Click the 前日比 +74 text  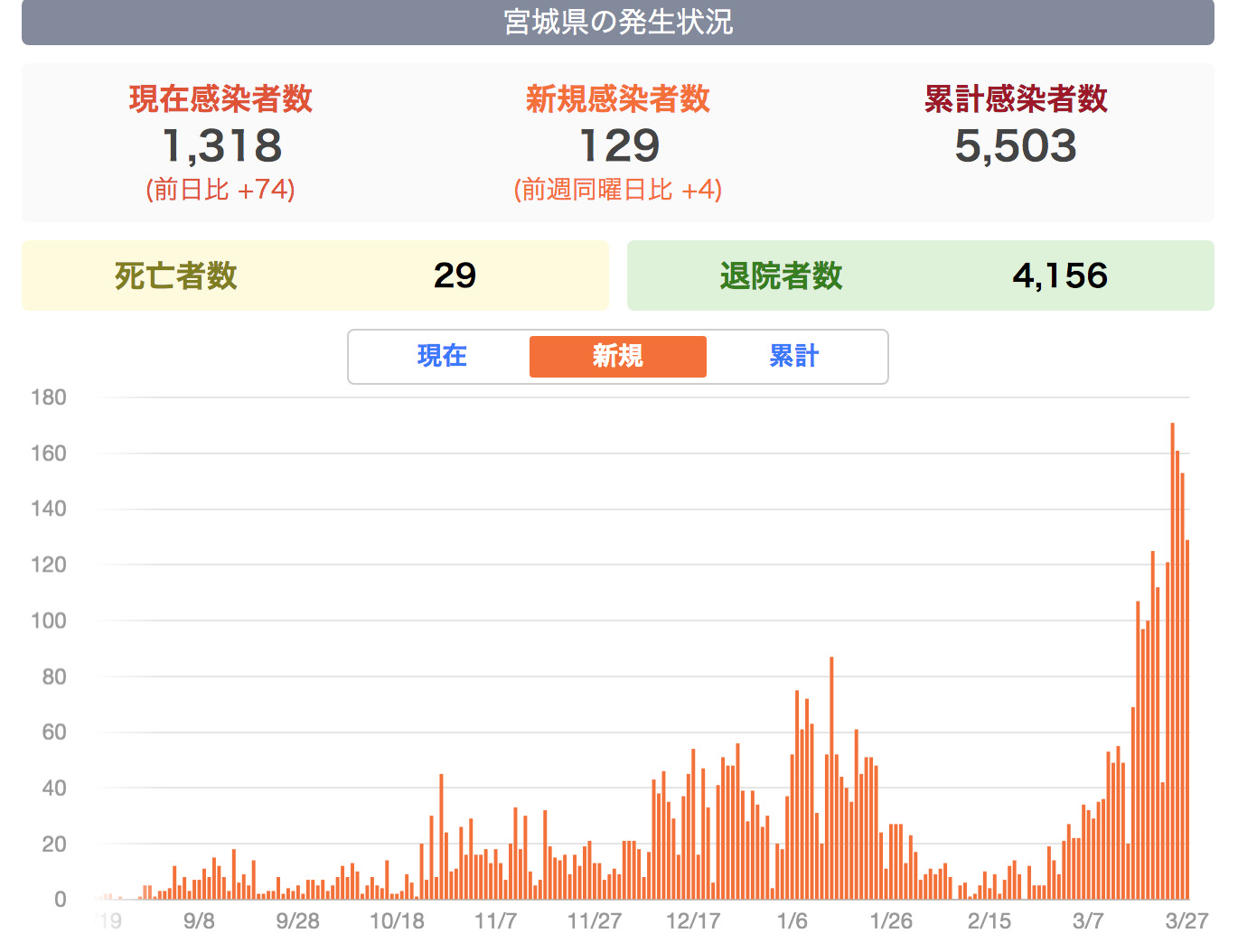click(220, 190)
